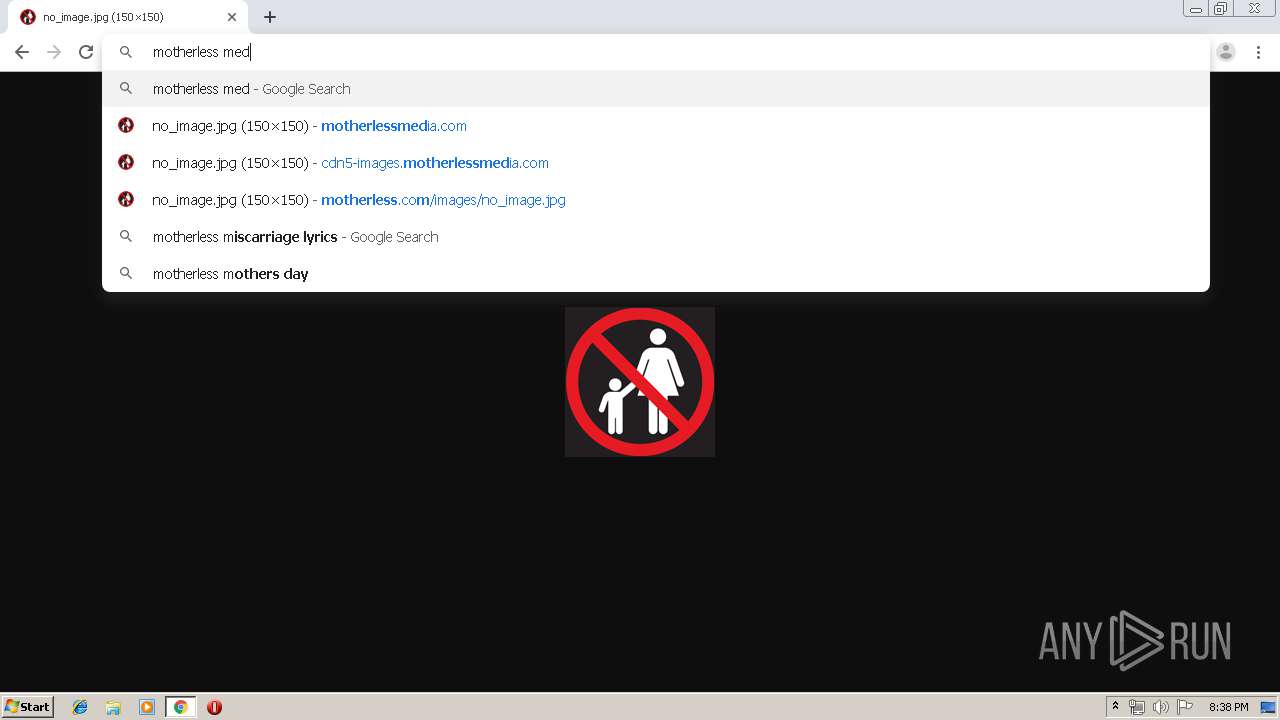
Task: Pick the cdn5-images.motherlessmedia.com suggestion
Action: pyautogui.click(x=656, y=163)
